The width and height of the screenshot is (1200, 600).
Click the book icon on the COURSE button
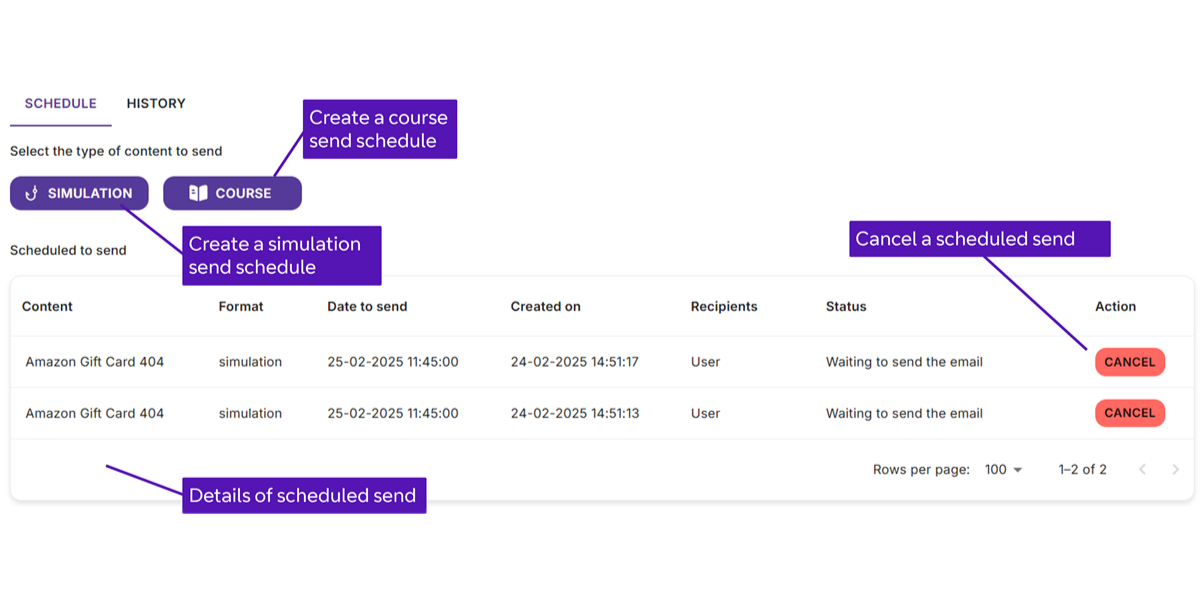coord(199,193)
